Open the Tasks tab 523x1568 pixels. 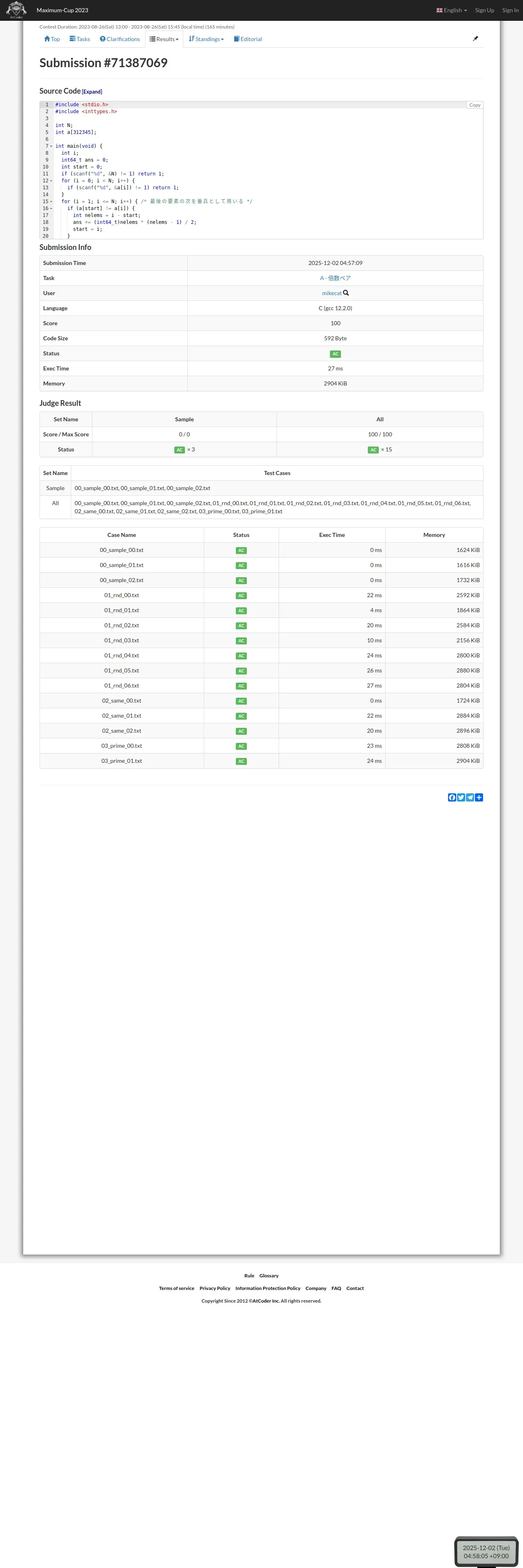tap(80, 39)
